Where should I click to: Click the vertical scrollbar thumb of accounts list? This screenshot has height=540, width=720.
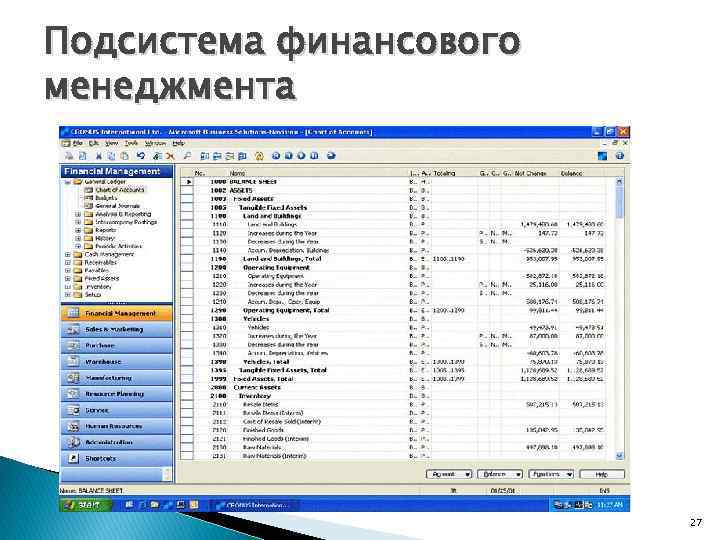coord(619,202)
